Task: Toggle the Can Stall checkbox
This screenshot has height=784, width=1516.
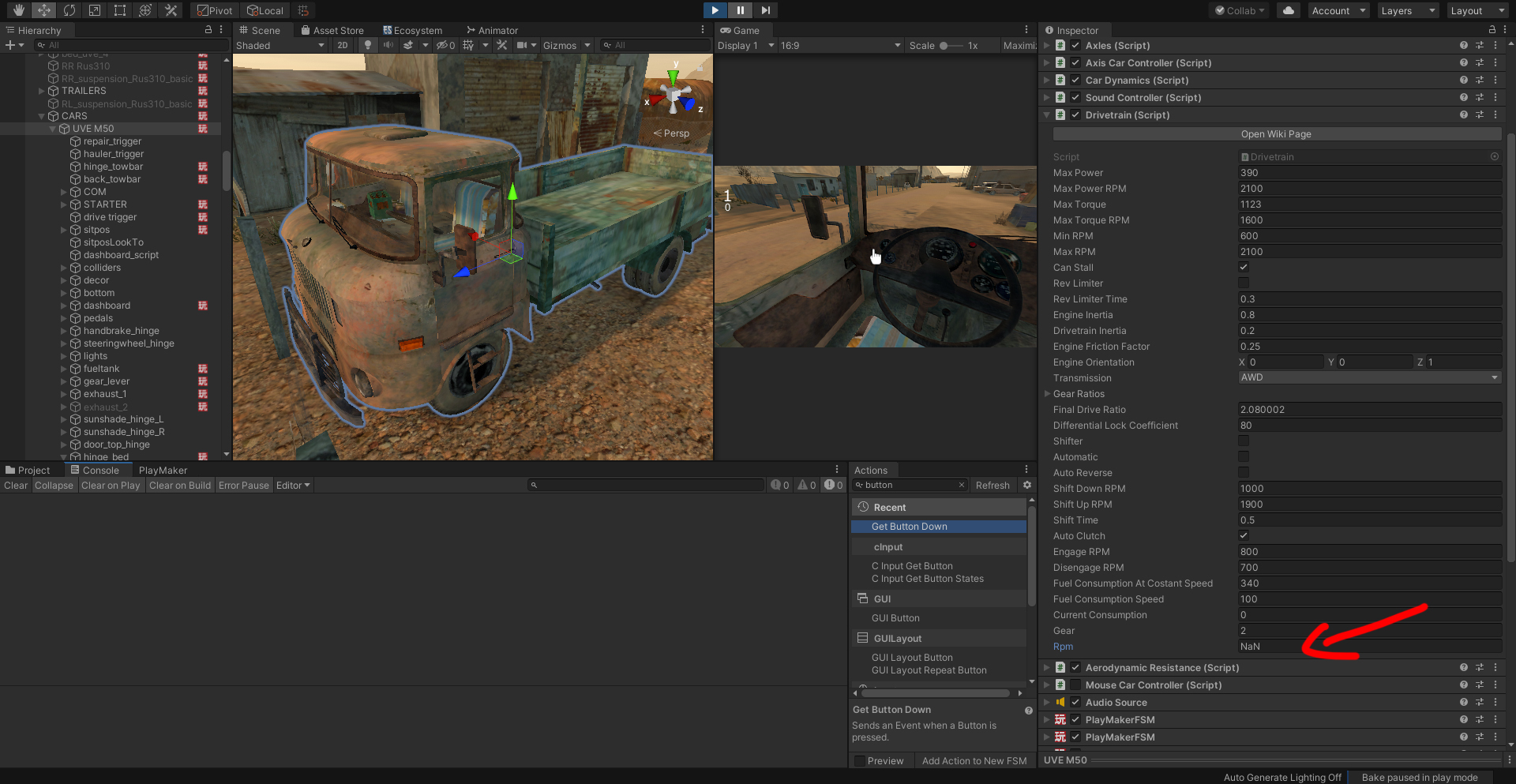Action: (1244, 267)
